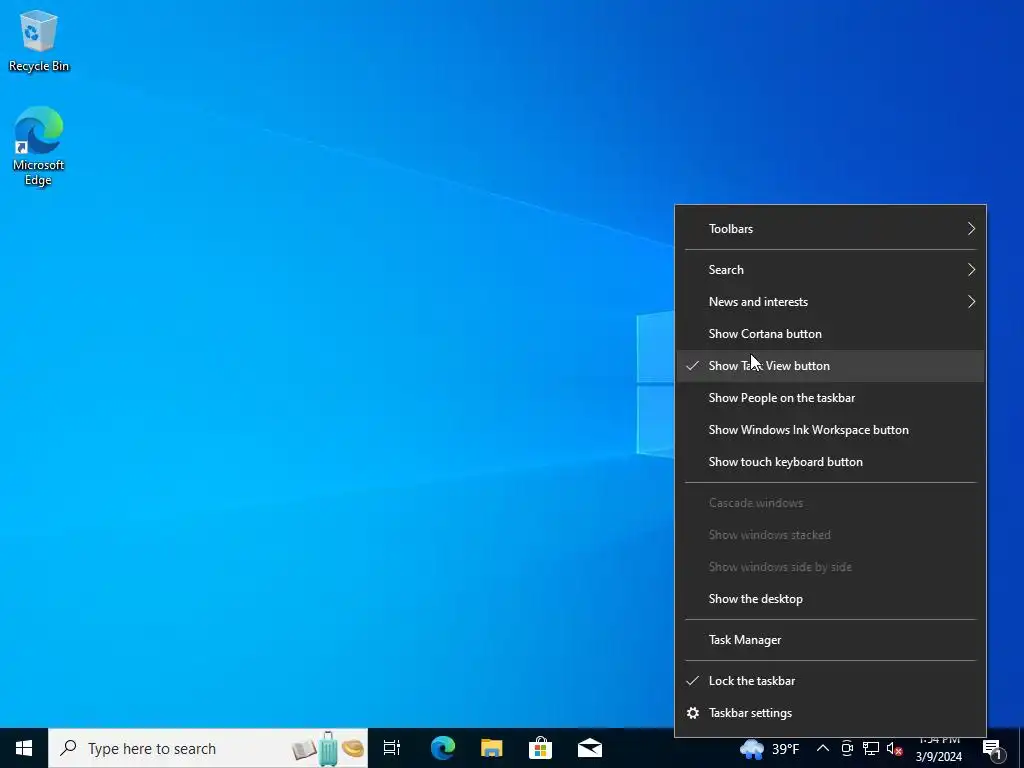Image resolution: width=1024 pixels, height=768 pixels.
Task: Open the Recycle Bin desktop icon
Action: tap(39, 41)
